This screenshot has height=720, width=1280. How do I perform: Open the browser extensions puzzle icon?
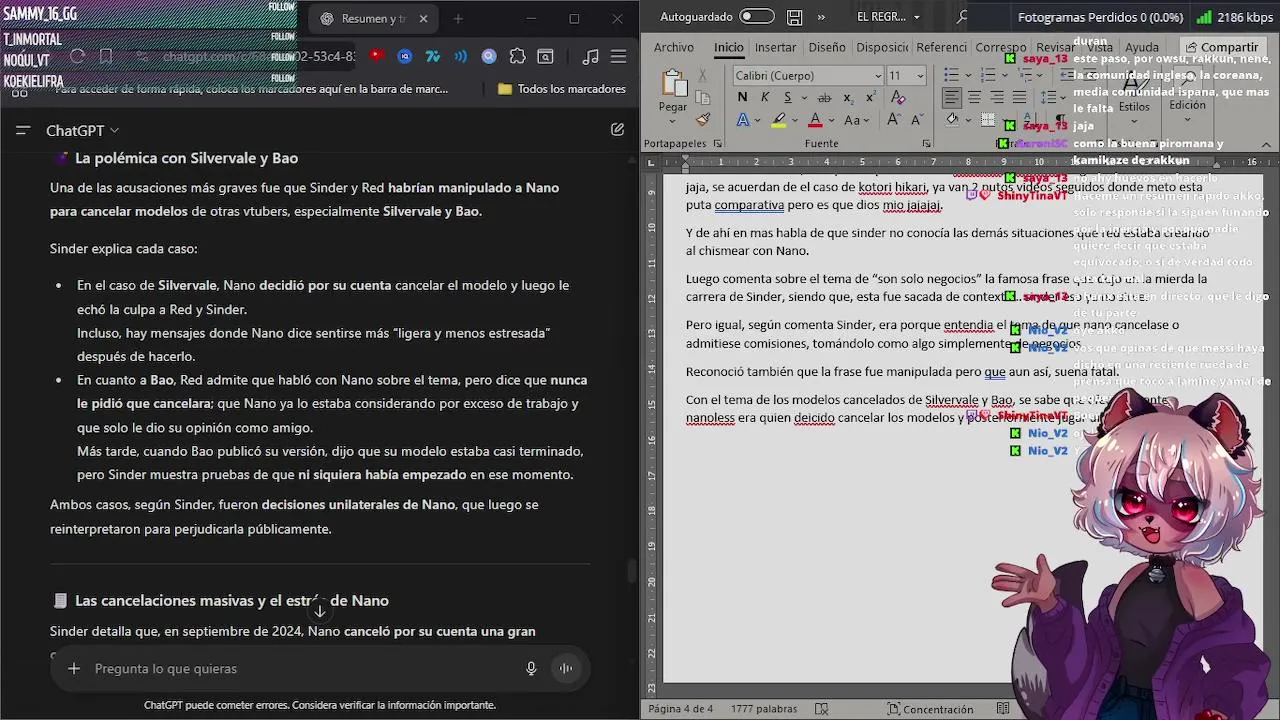(517, 56)
